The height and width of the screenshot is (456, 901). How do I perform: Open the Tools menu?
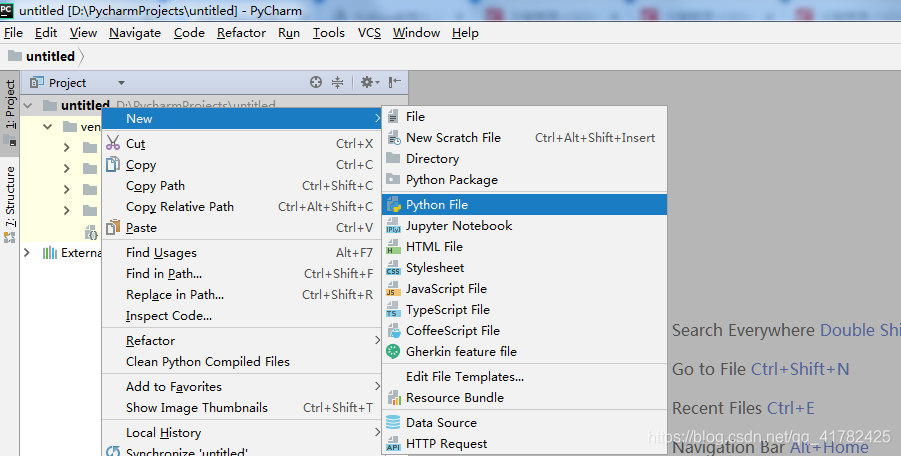pyautogui.click(x=329, y=33)
